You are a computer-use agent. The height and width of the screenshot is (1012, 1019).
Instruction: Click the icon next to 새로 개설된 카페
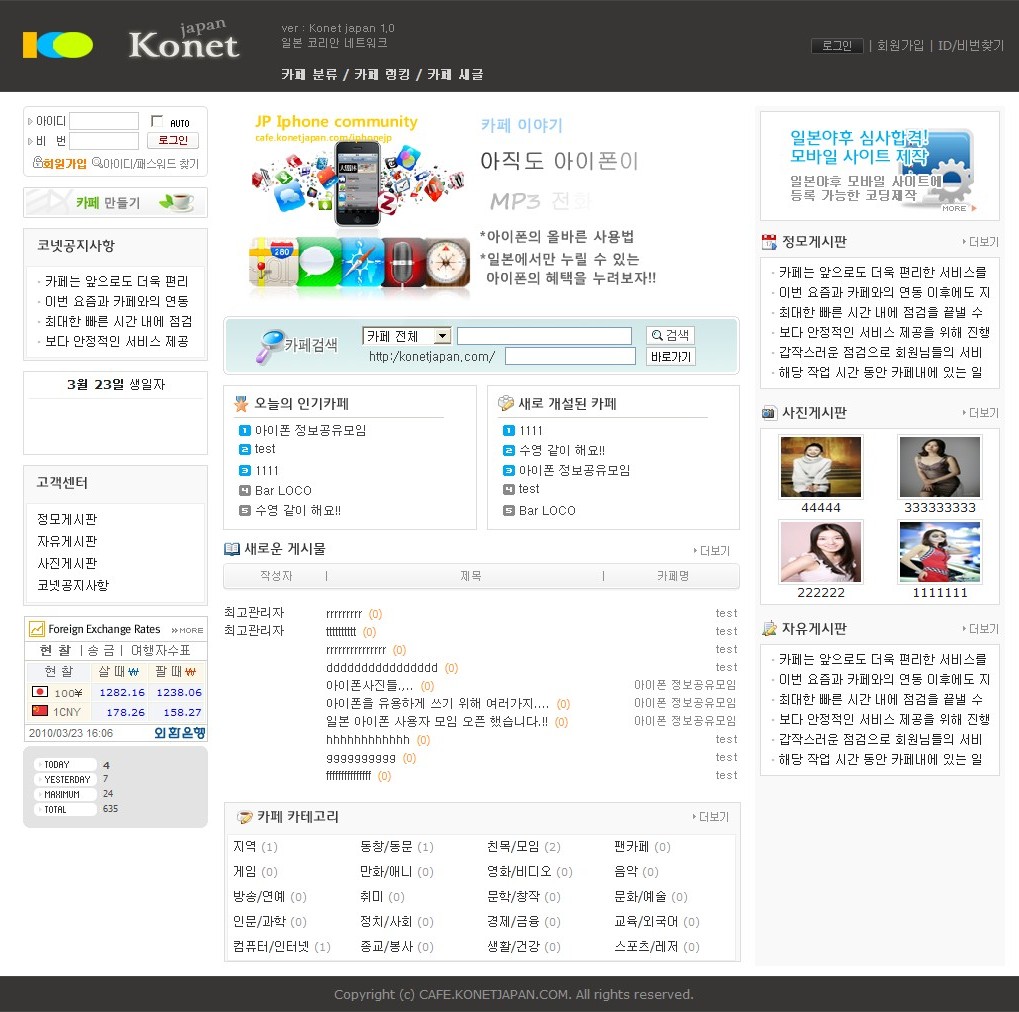pyautogui.click(x=506, y=404)
